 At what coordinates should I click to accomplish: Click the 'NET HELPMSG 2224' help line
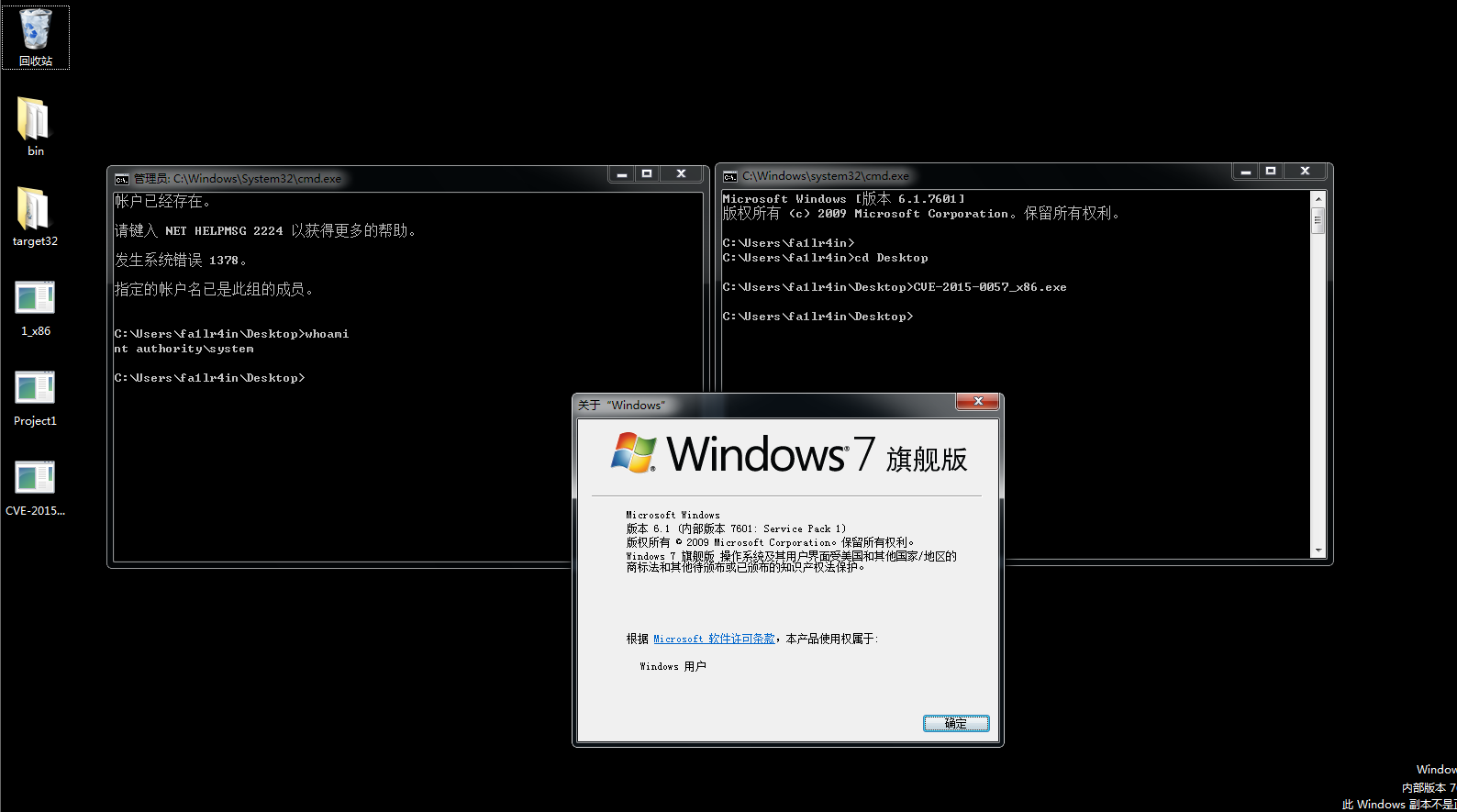click(267, 231)
